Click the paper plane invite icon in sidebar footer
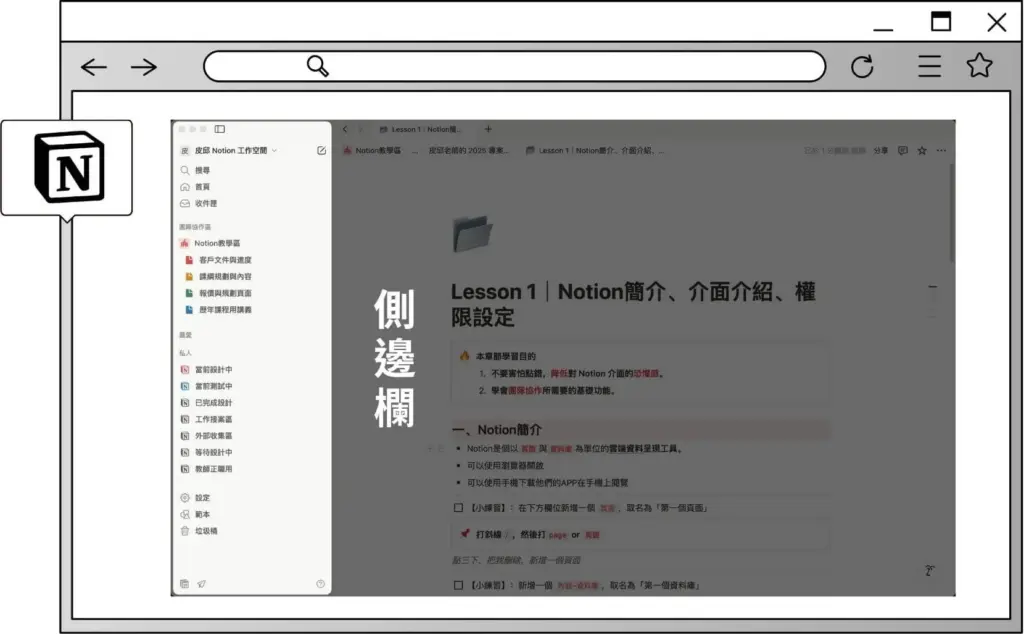Screen dimensions: 1024x634 point(202,584)
